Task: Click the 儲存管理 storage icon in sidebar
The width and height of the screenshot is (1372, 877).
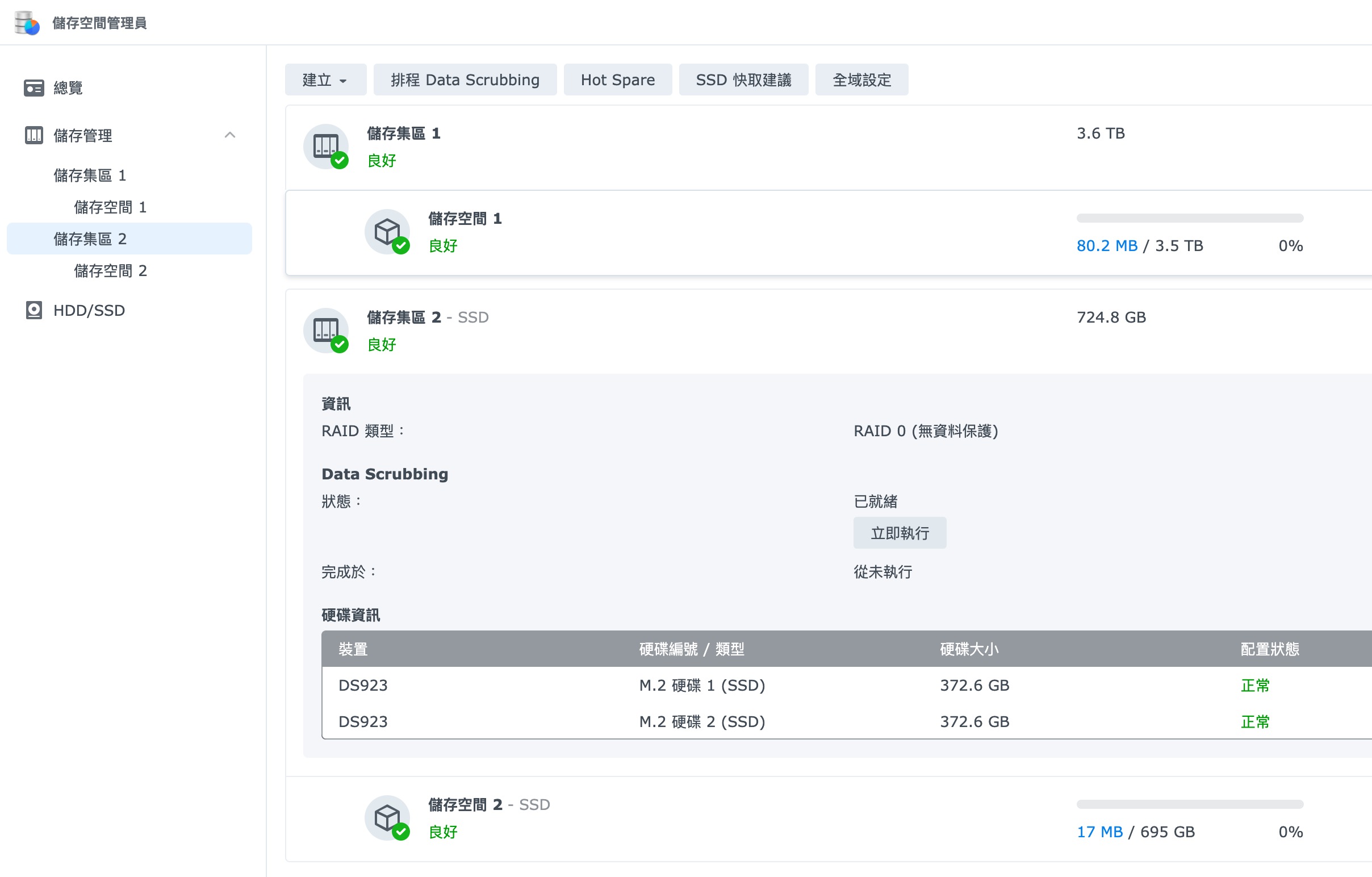Action: click(34, 136)
